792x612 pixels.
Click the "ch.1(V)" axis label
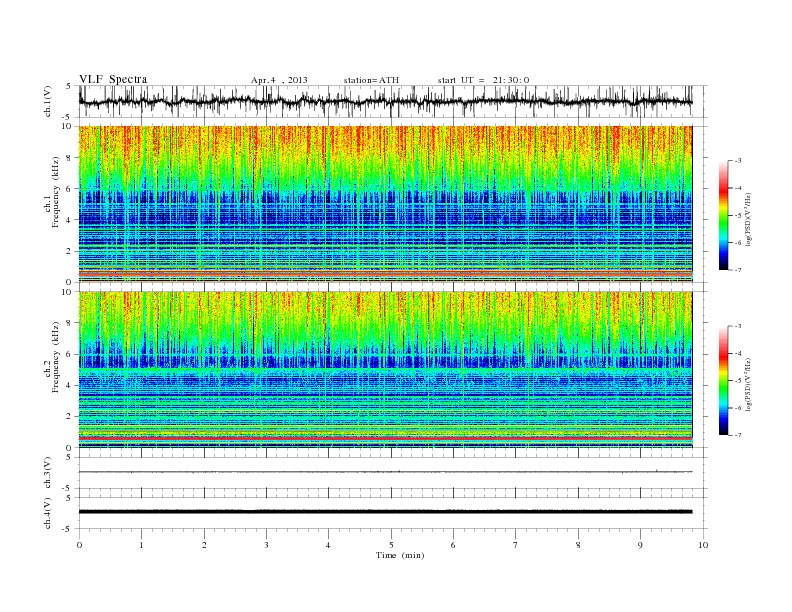click(48, 101)
